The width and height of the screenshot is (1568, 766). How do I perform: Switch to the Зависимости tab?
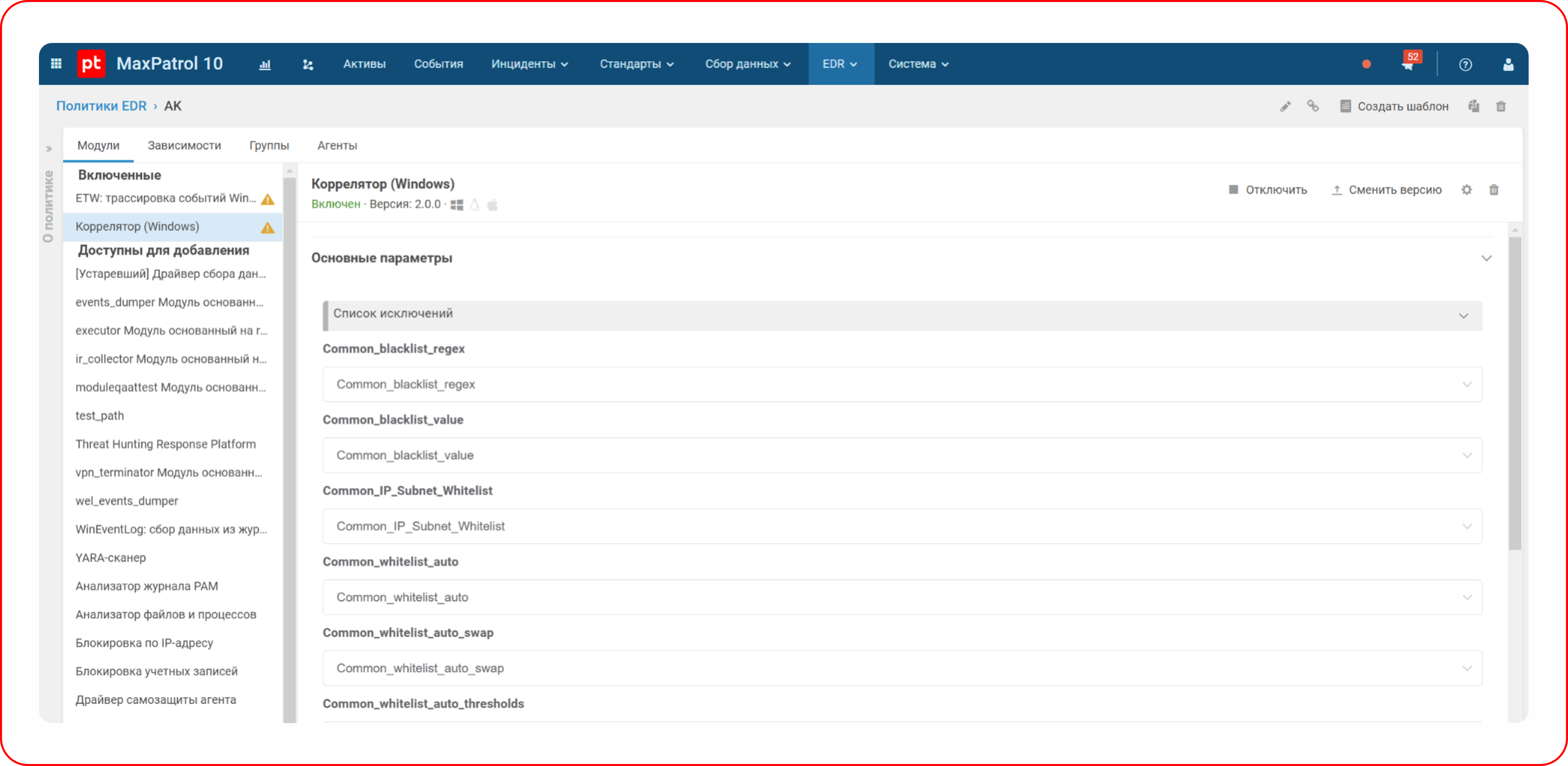[184, 146]
